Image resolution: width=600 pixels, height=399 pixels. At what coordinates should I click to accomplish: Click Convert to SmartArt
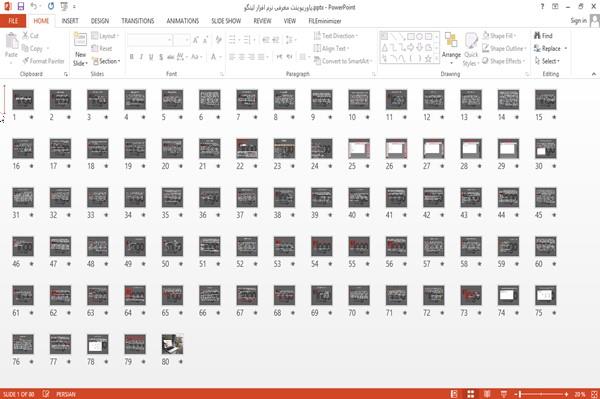343,61
